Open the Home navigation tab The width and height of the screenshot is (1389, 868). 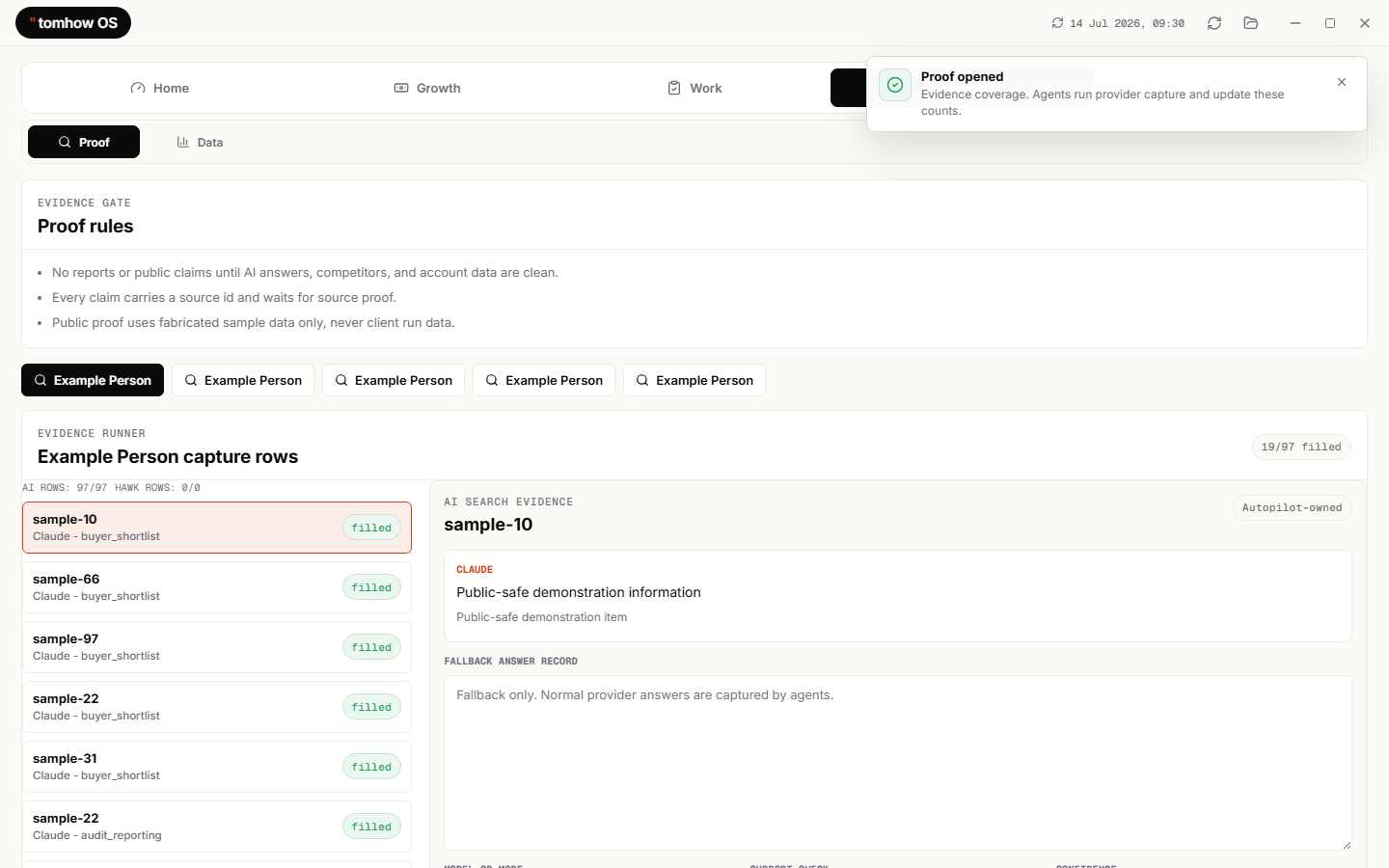coord(160,88)
